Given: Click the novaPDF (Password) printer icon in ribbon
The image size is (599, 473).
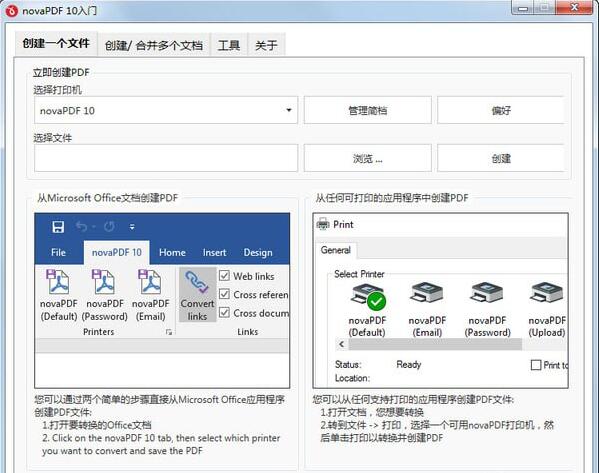Looking at the screenshot, I should coord(104,282).
